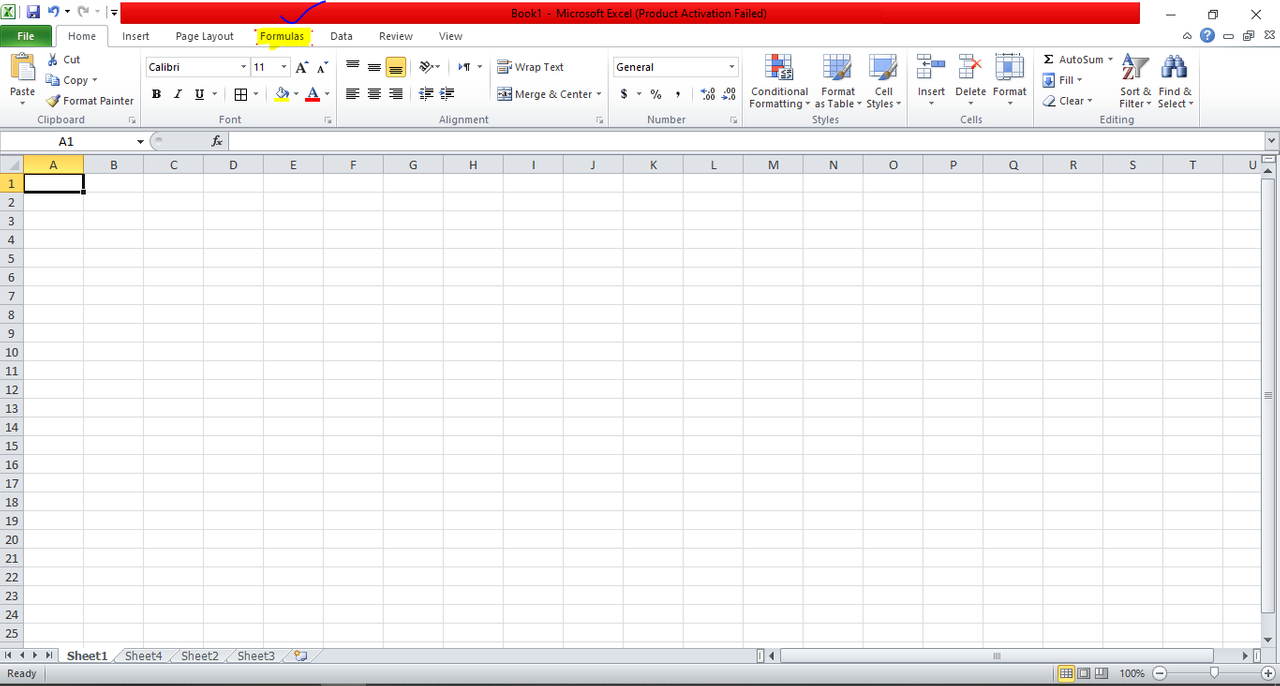Click the formula bar input field
1280x686 pixels.
click(746, 142)
